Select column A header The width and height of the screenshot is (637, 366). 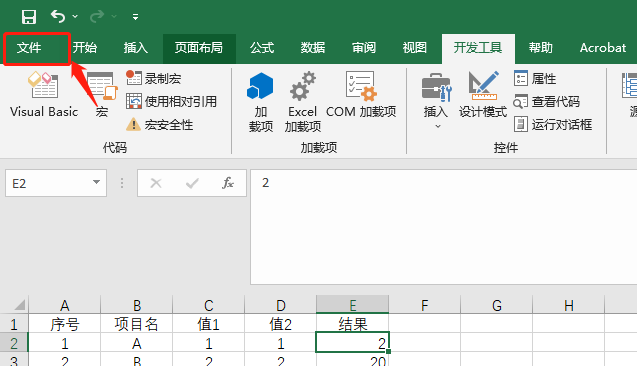coord(64,305)
